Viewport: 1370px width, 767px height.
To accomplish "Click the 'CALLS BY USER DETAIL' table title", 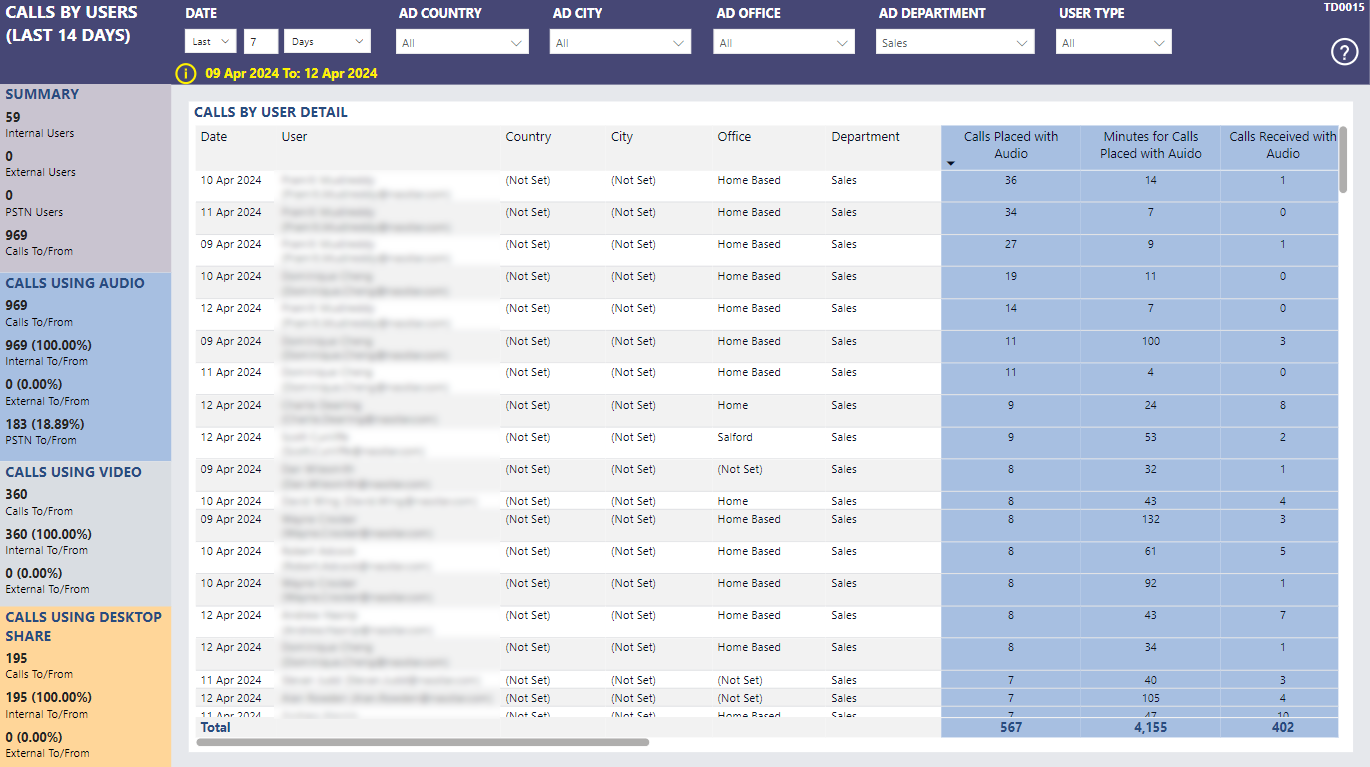I will coord(271,113).
